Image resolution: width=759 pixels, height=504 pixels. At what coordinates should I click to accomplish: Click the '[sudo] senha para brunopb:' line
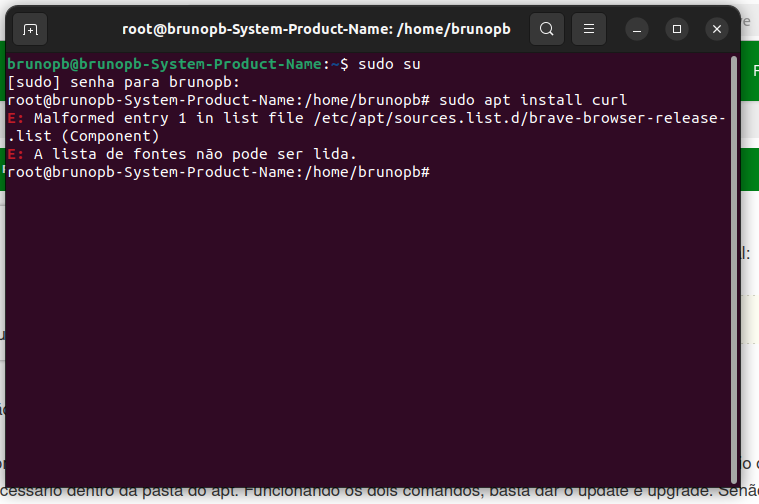click(x=124, y=82)
